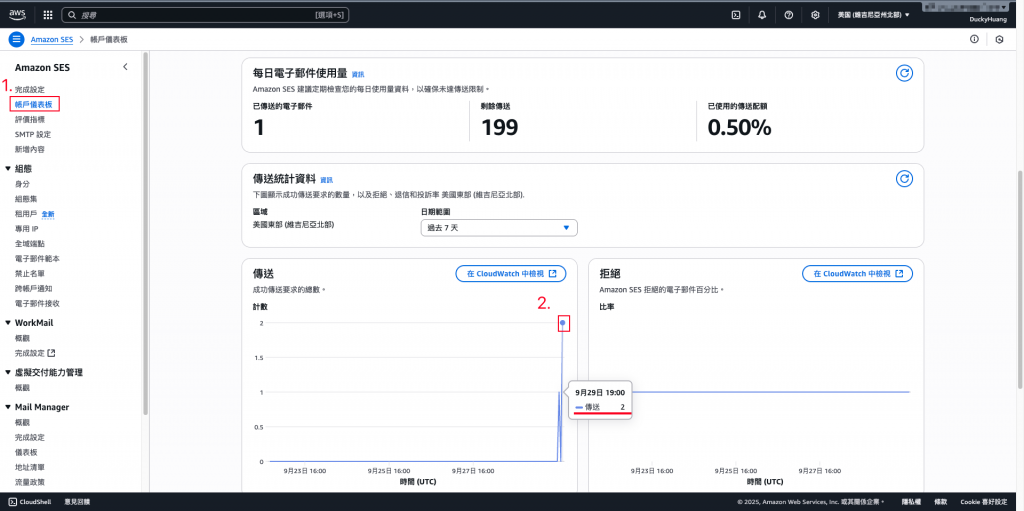Open 新增內容 in the sidebar
Image resolution: width=1024 pixels, height=511 pixels.
pyautogui.click(x=29, y=150)
